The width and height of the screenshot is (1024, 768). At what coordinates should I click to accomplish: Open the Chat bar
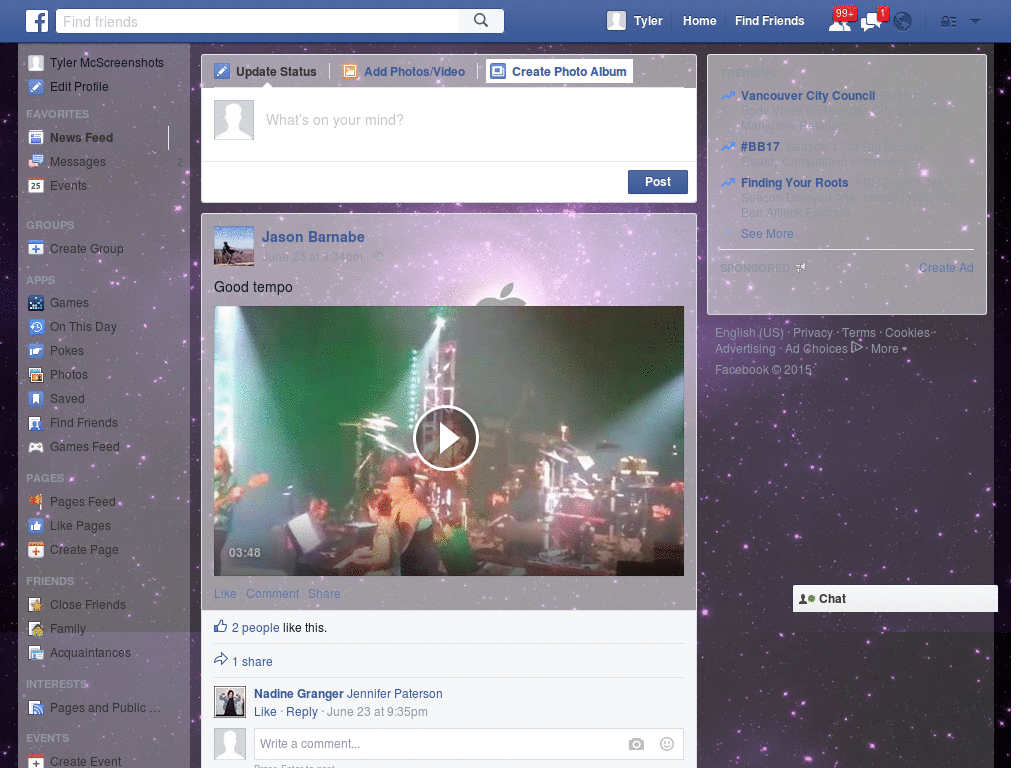pos(895,599)
